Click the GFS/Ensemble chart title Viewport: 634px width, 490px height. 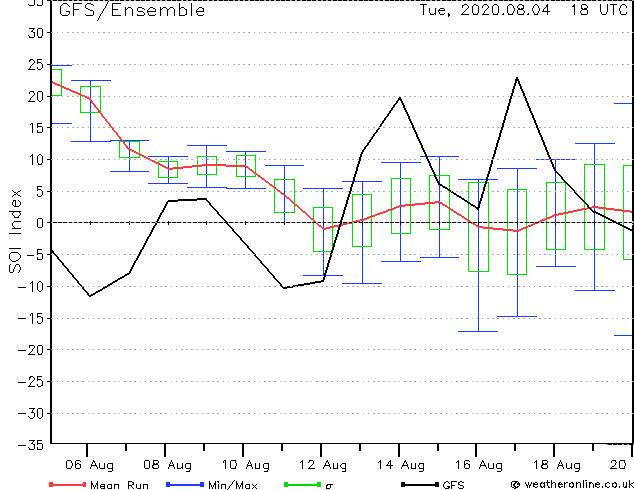pos(132,10)
